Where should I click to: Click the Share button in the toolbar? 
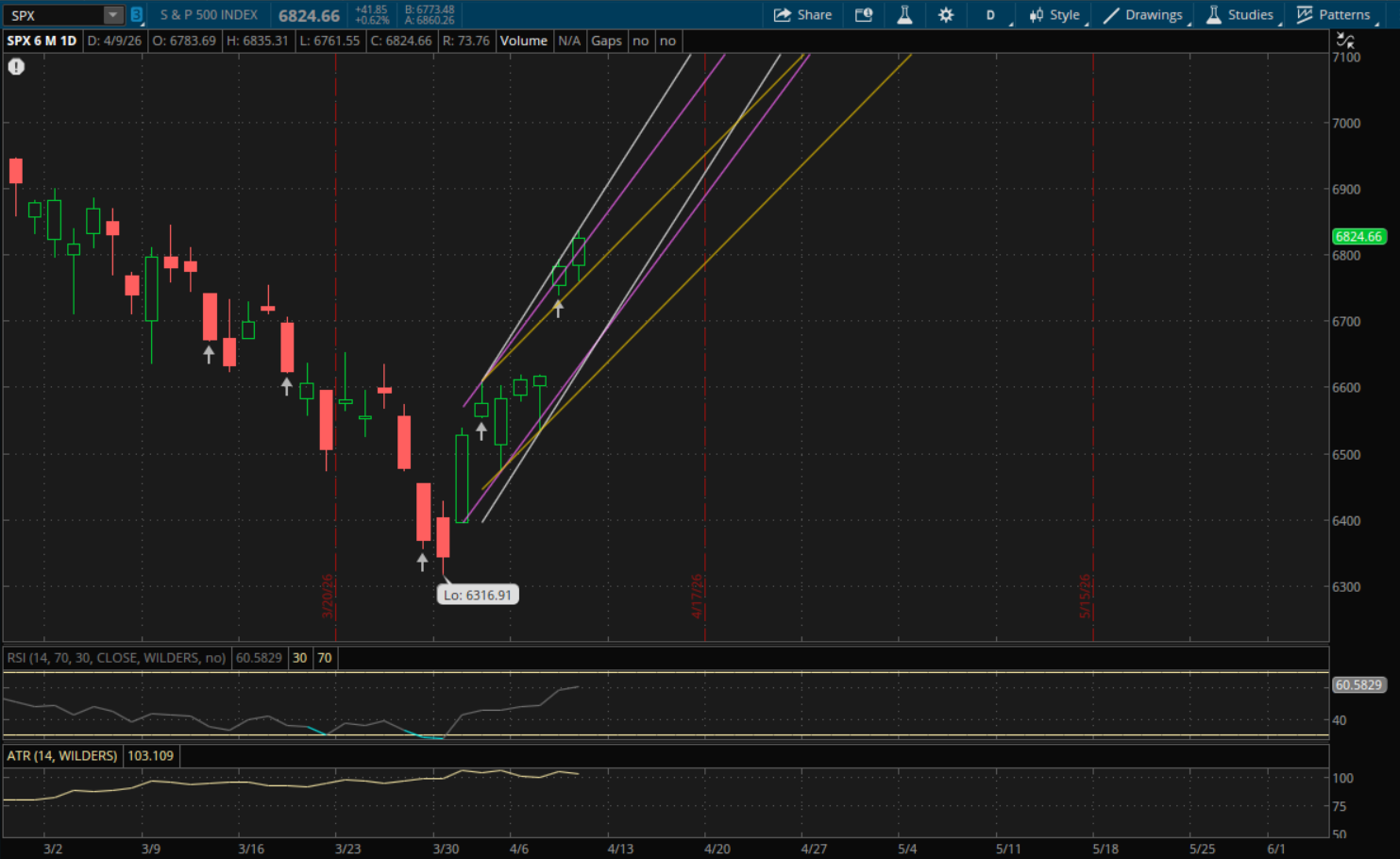pos(802,15)
